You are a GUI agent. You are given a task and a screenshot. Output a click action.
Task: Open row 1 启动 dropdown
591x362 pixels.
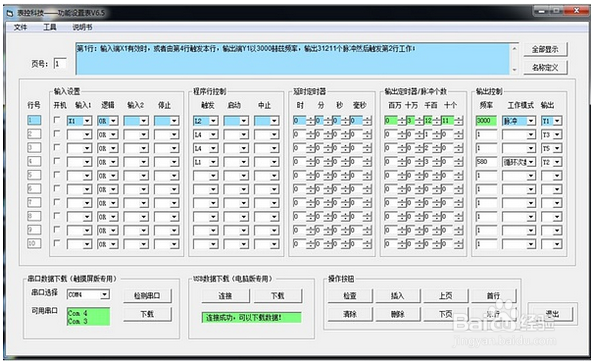click(x=236, y=121)
